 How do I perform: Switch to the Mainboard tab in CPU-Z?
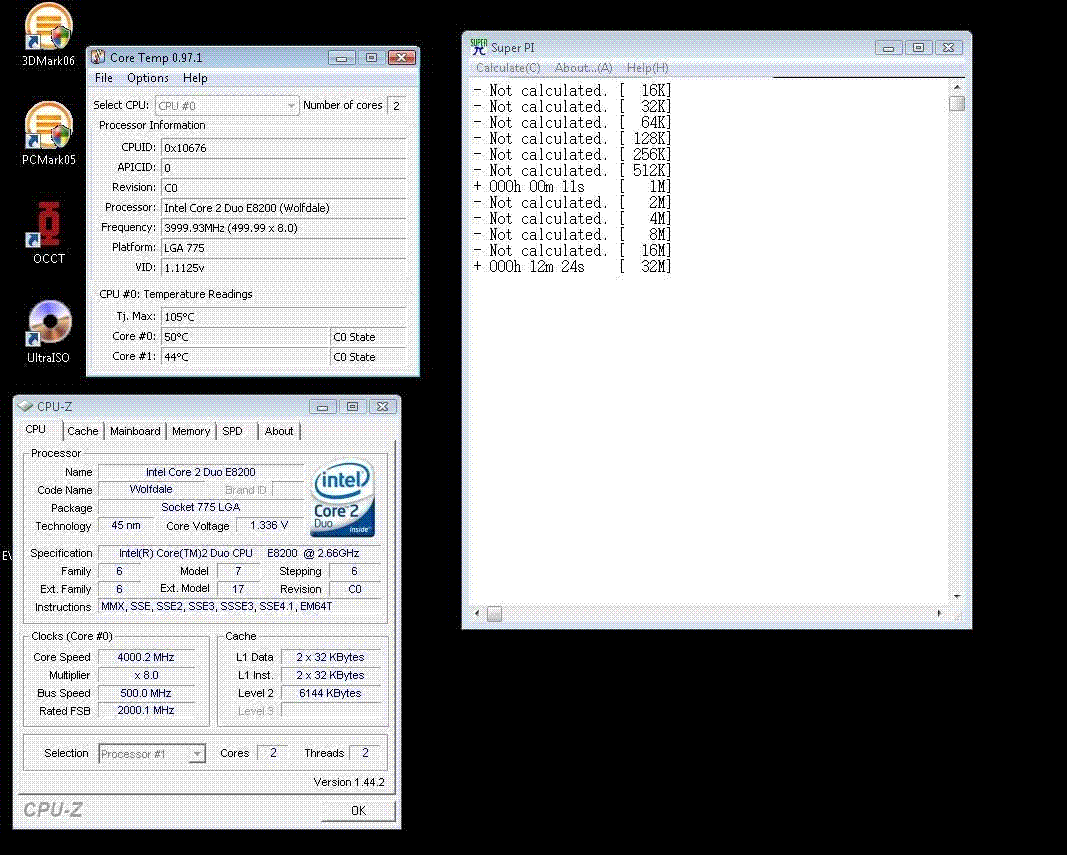[x=135, y=431]
